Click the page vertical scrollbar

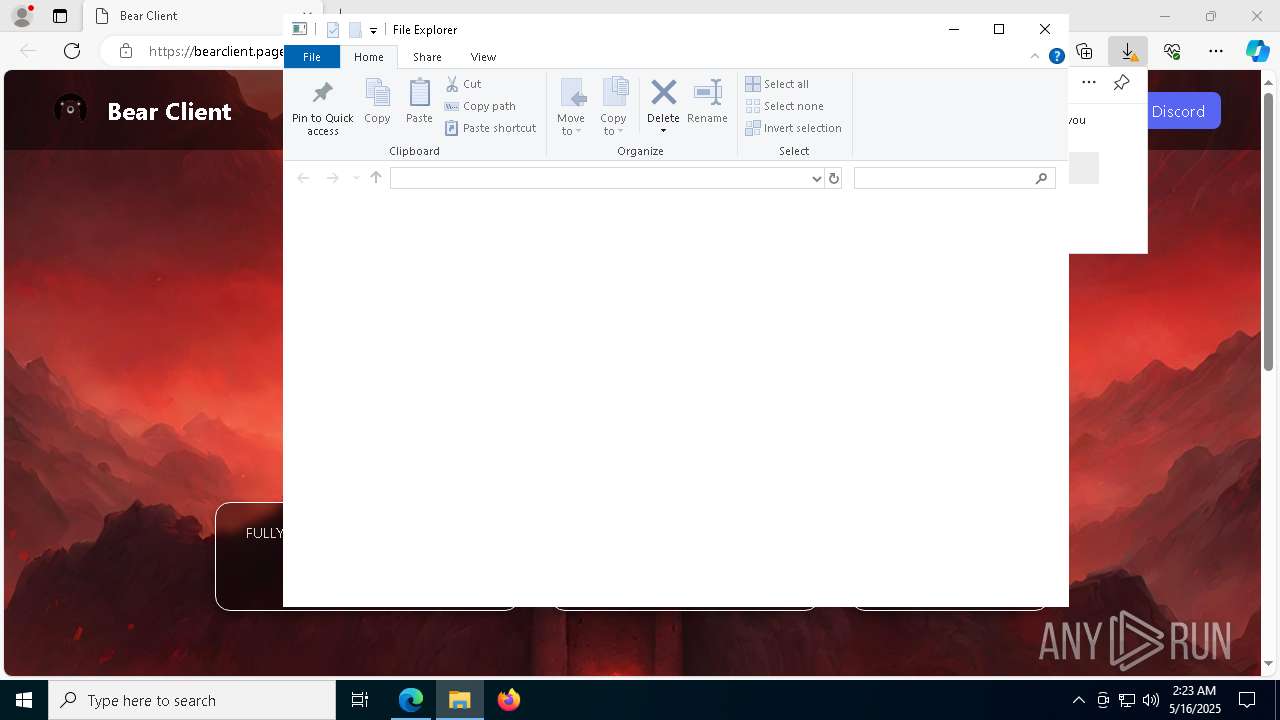pos(1269,230)
